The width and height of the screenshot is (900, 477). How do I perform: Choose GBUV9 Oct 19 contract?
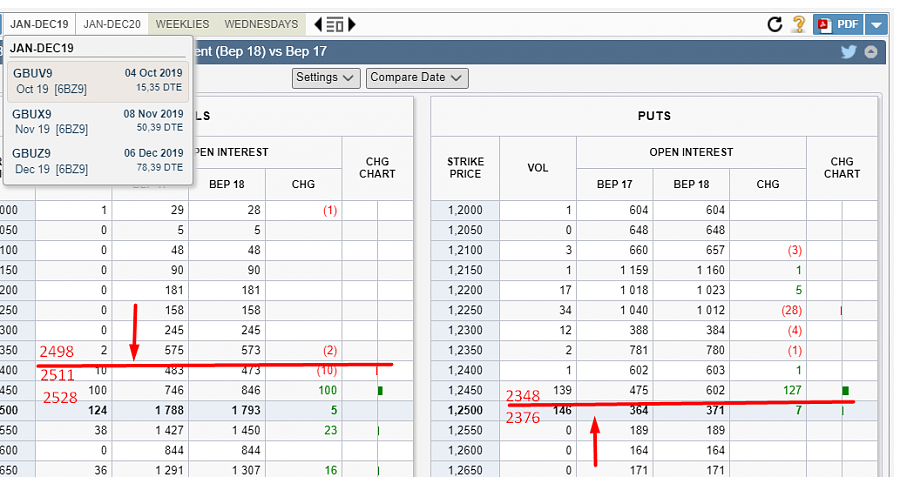98,81
